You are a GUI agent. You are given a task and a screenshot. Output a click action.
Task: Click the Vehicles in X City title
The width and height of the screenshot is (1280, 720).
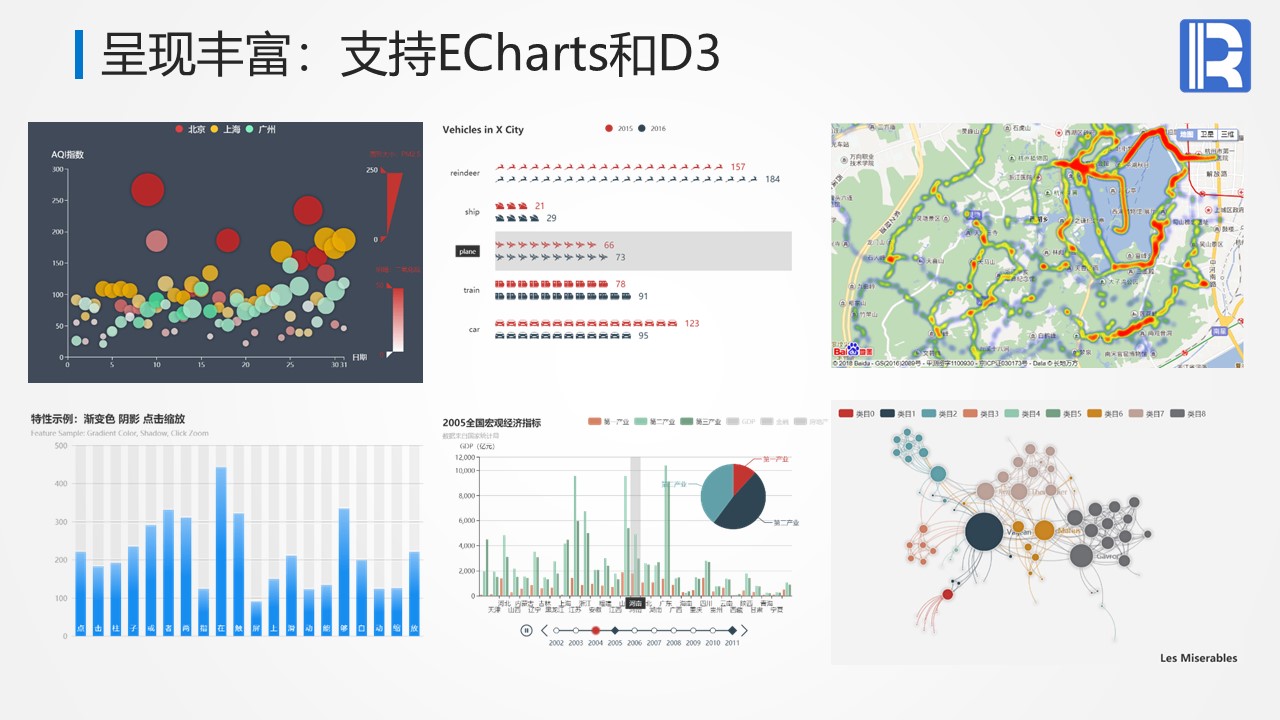click(483, 130)
